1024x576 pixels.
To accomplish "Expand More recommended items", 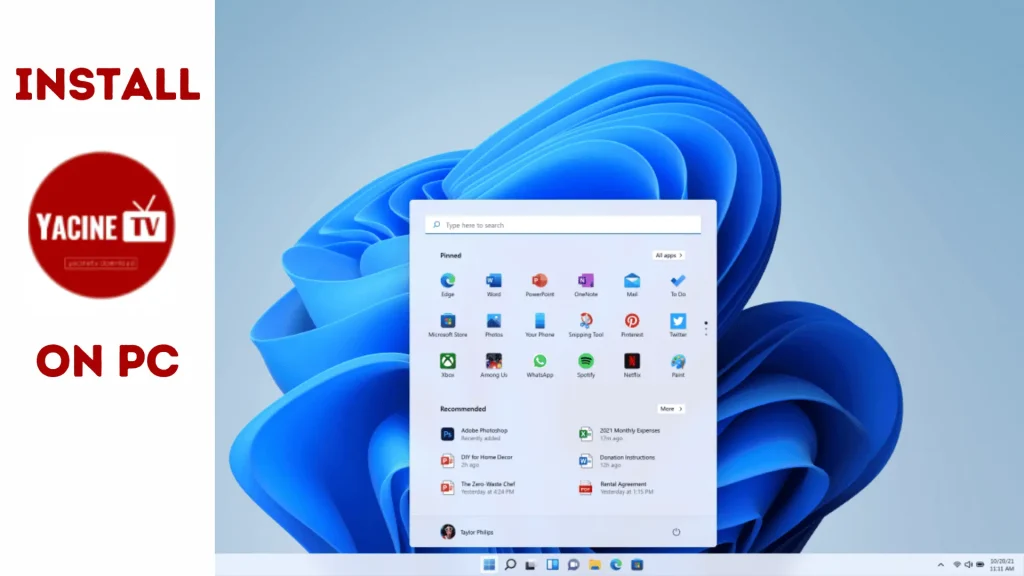I will 671,409.
